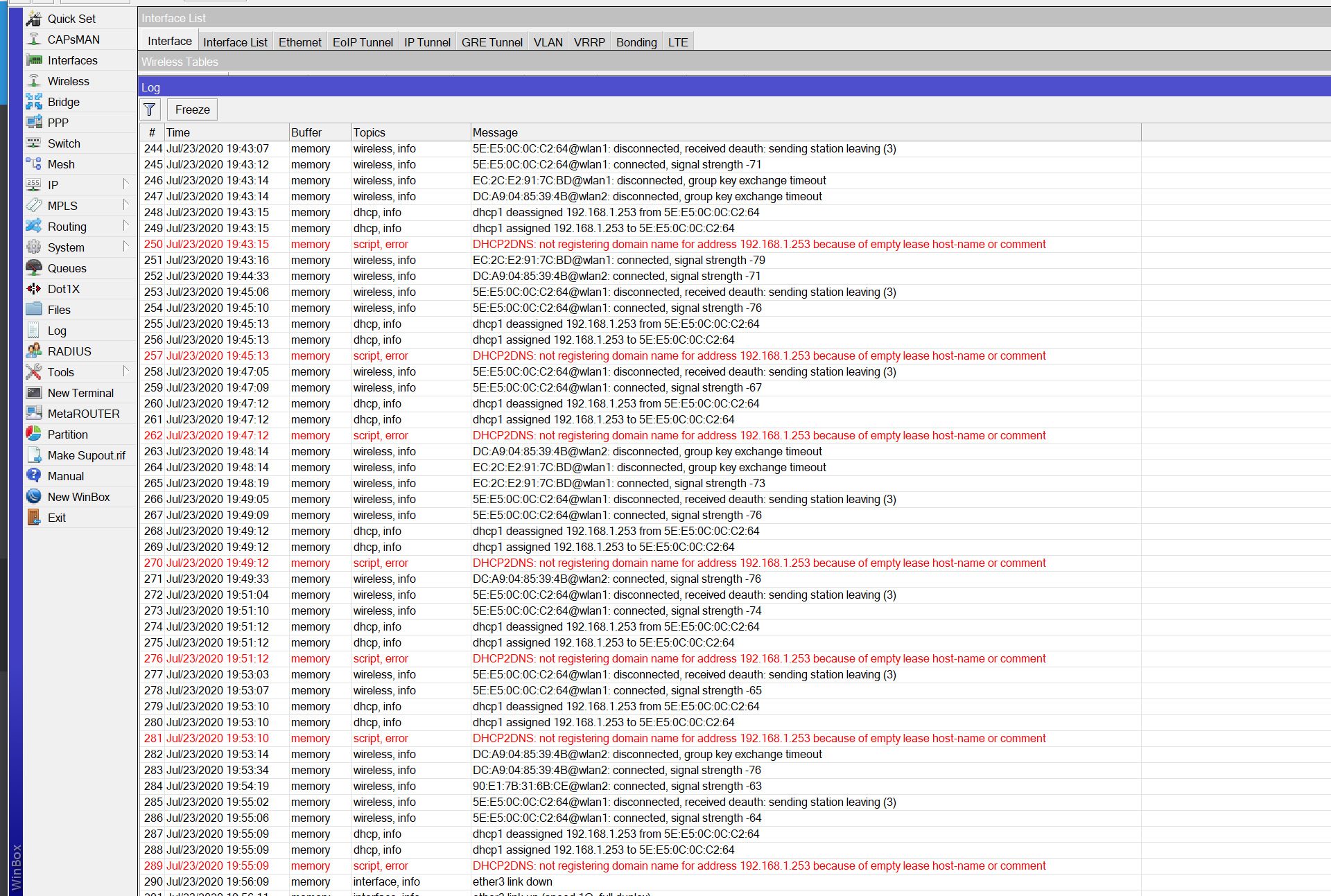Open the Dot1X sidebar icon

click(34, 289)
